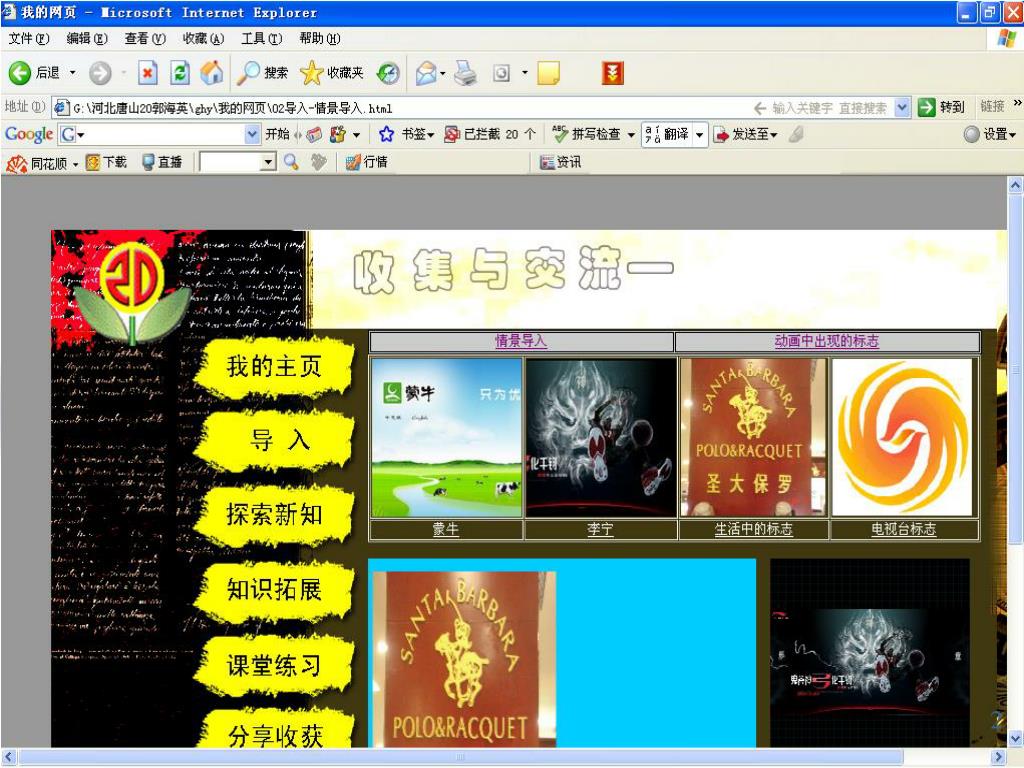Click 直播 icon in stock toolbar

point(148,162)
